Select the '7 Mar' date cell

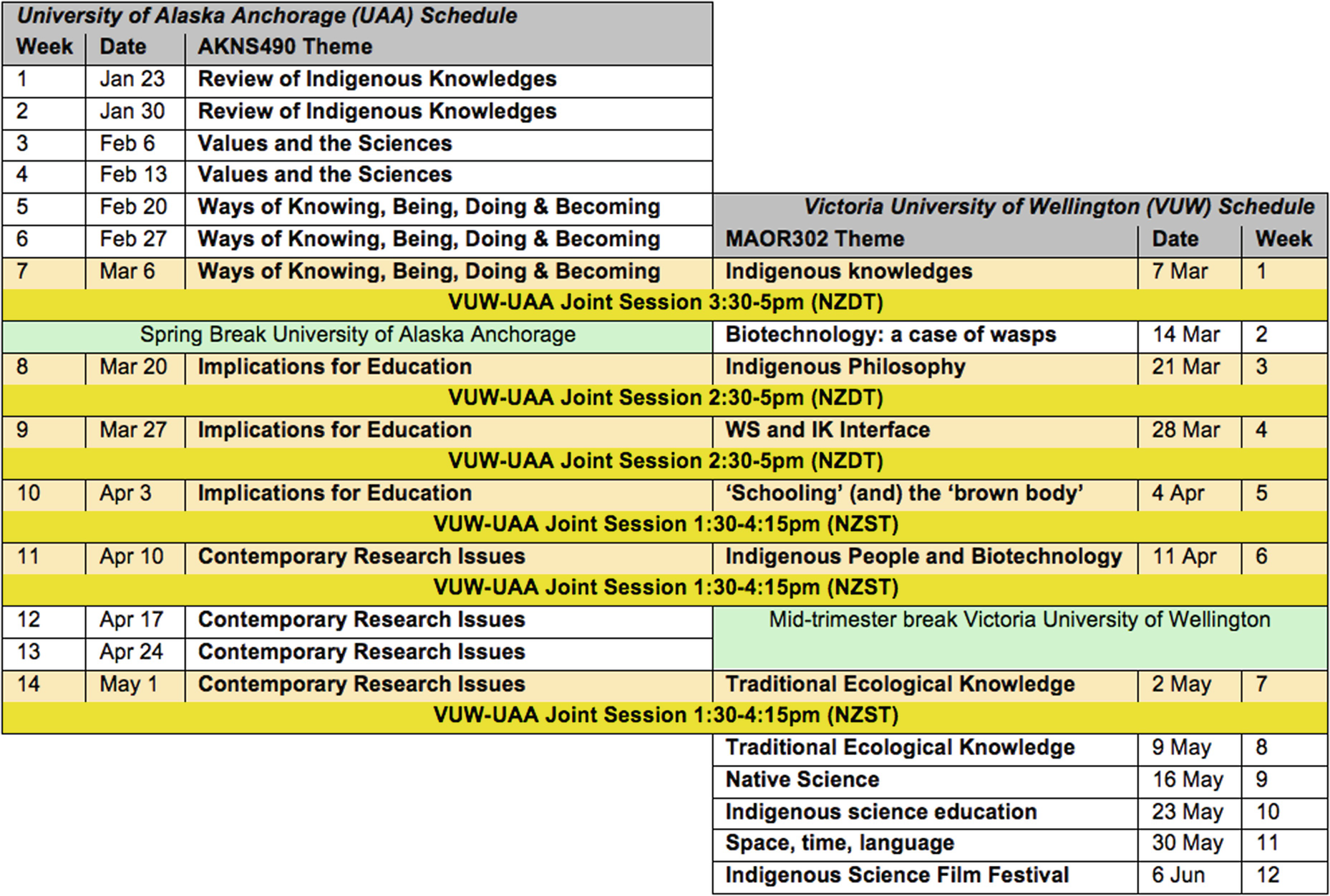[x=1189, y=273]
